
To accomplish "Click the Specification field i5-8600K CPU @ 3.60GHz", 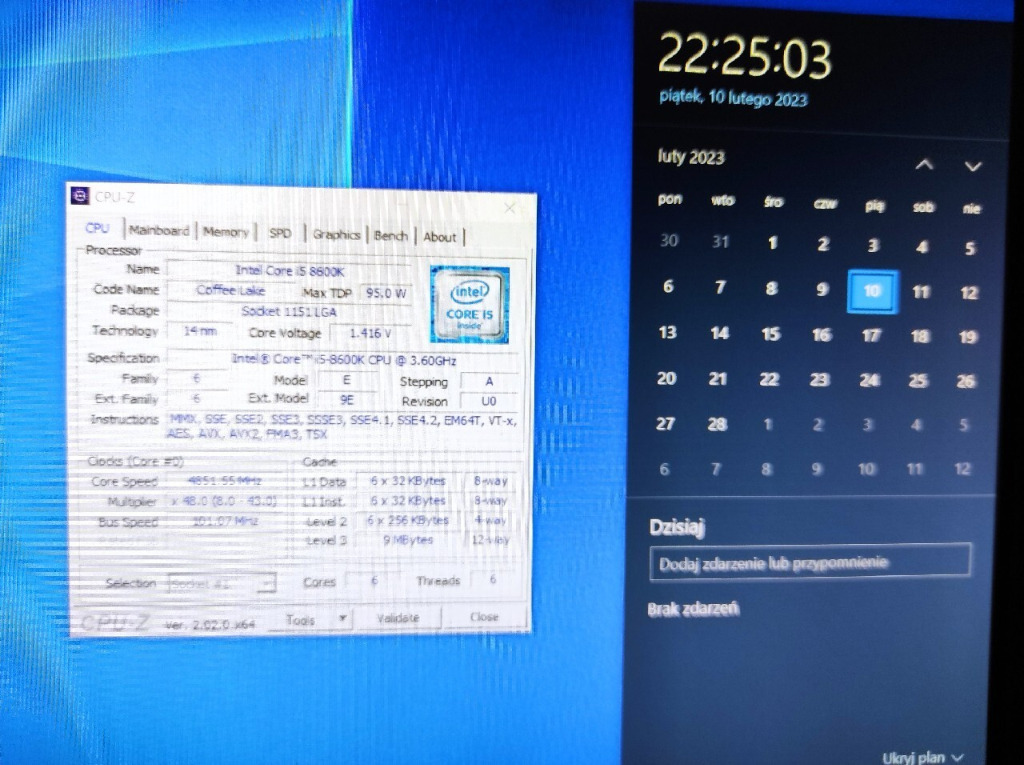I will 344,360.
